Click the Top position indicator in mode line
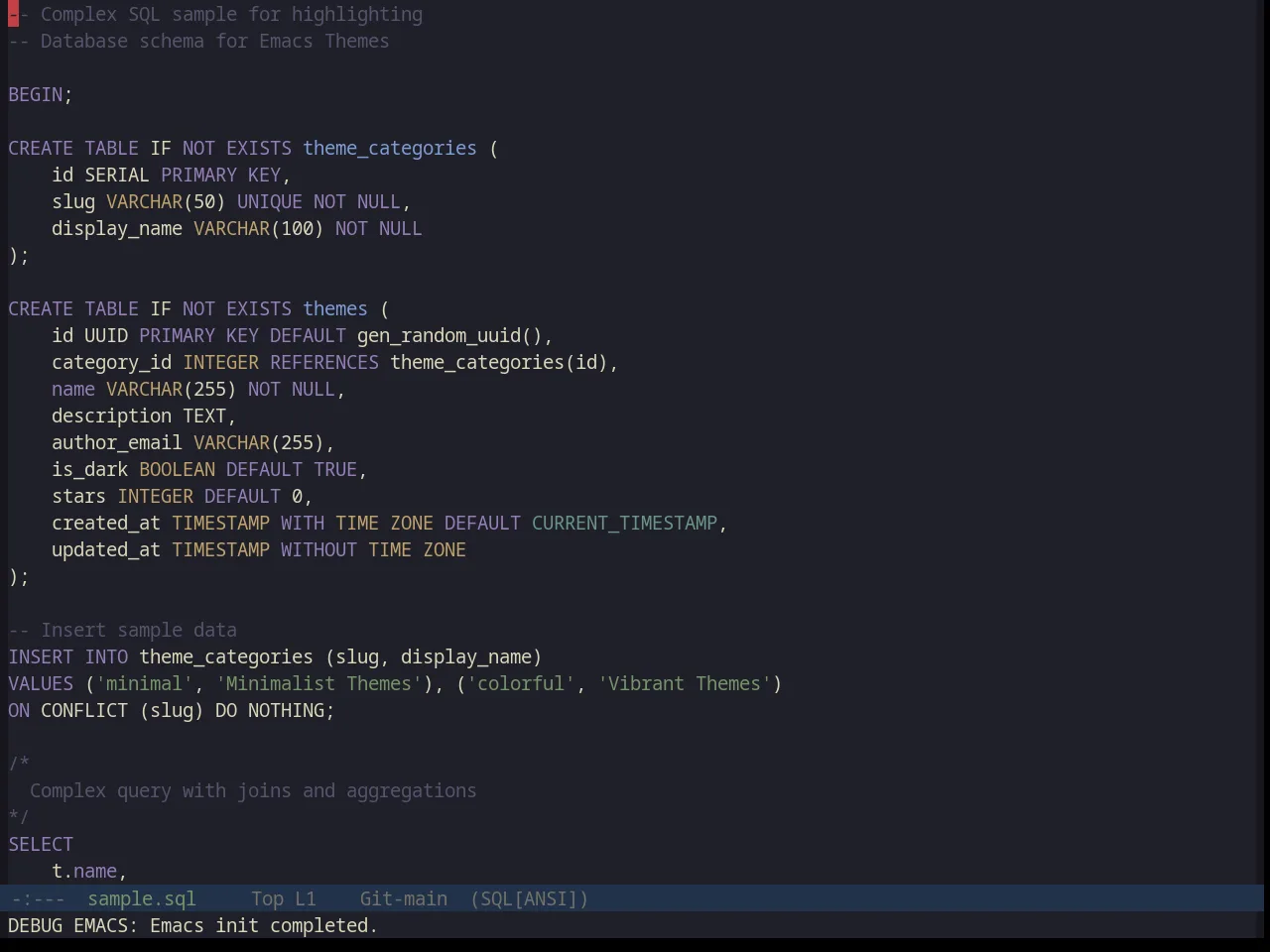1270x952 pixels. pyautogui.click(x=267, y=898)
